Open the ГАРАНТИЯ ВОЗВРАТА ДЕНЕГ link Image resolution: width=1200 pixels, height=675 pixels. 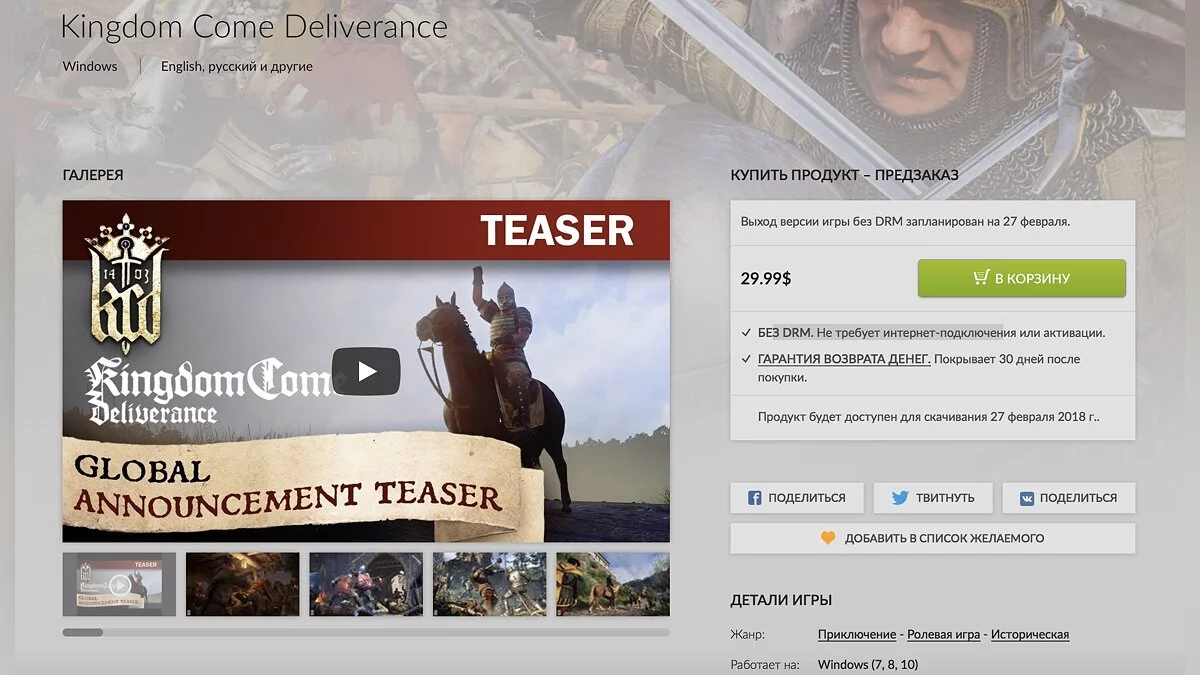coord(844,359)
